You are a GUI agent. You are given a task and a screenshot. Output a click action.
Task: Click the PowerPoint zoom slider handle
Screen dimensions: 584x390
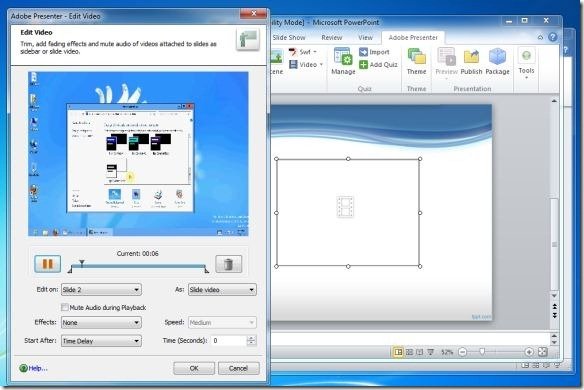click(482, 352)
